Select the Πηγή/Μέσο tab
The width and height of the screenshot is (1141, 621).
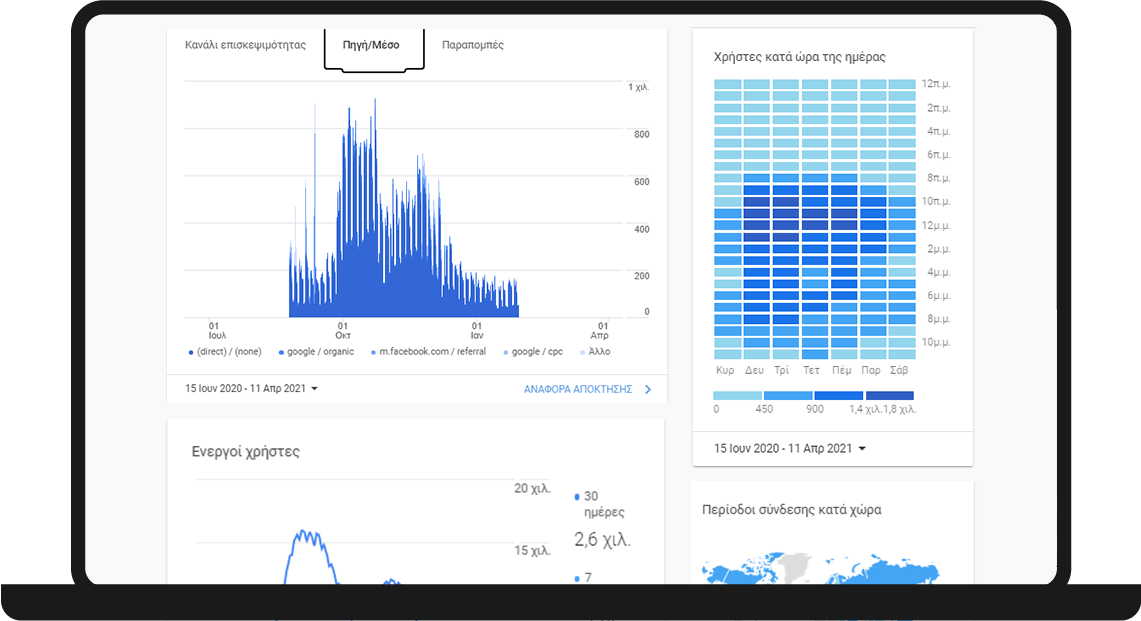[371, 45]
